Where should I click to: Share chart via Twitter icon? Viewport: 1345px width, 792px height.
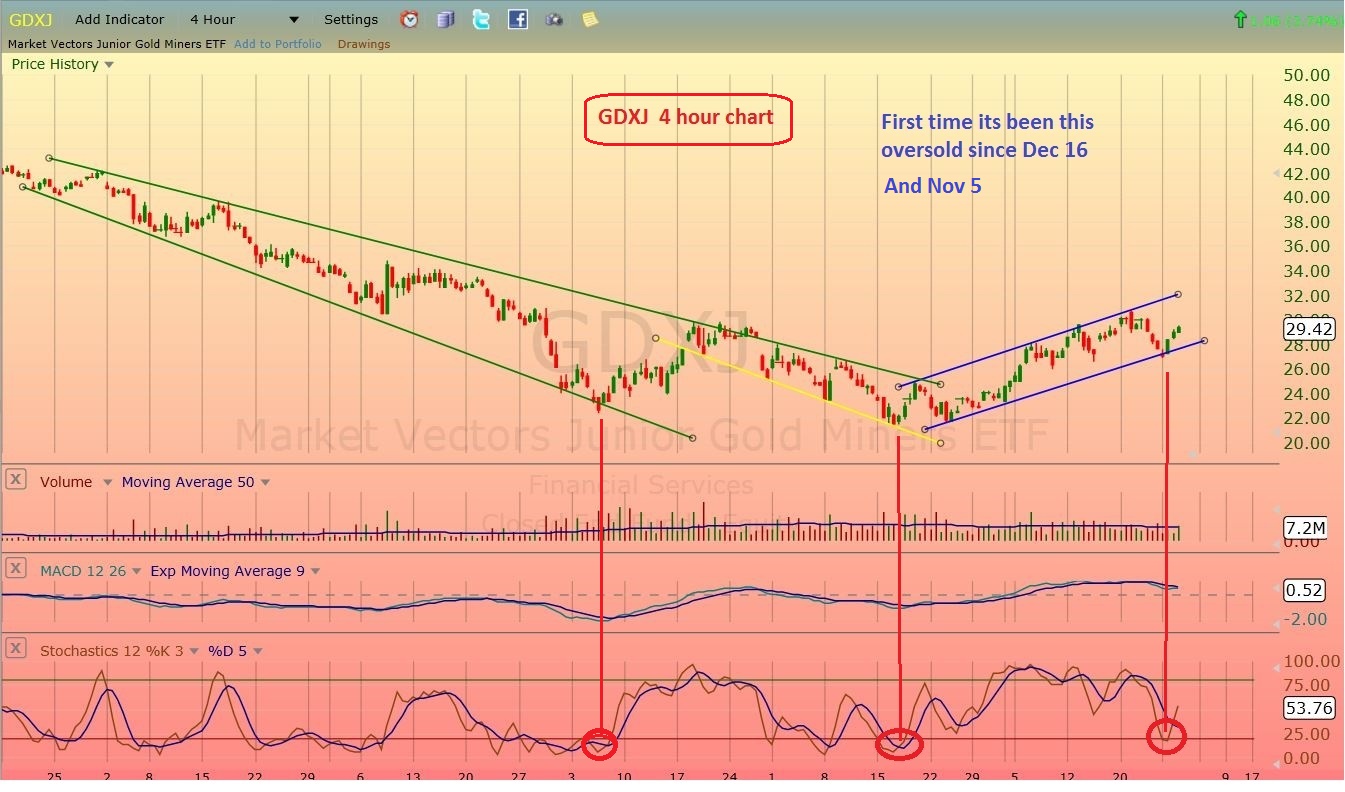coord(481,19)
